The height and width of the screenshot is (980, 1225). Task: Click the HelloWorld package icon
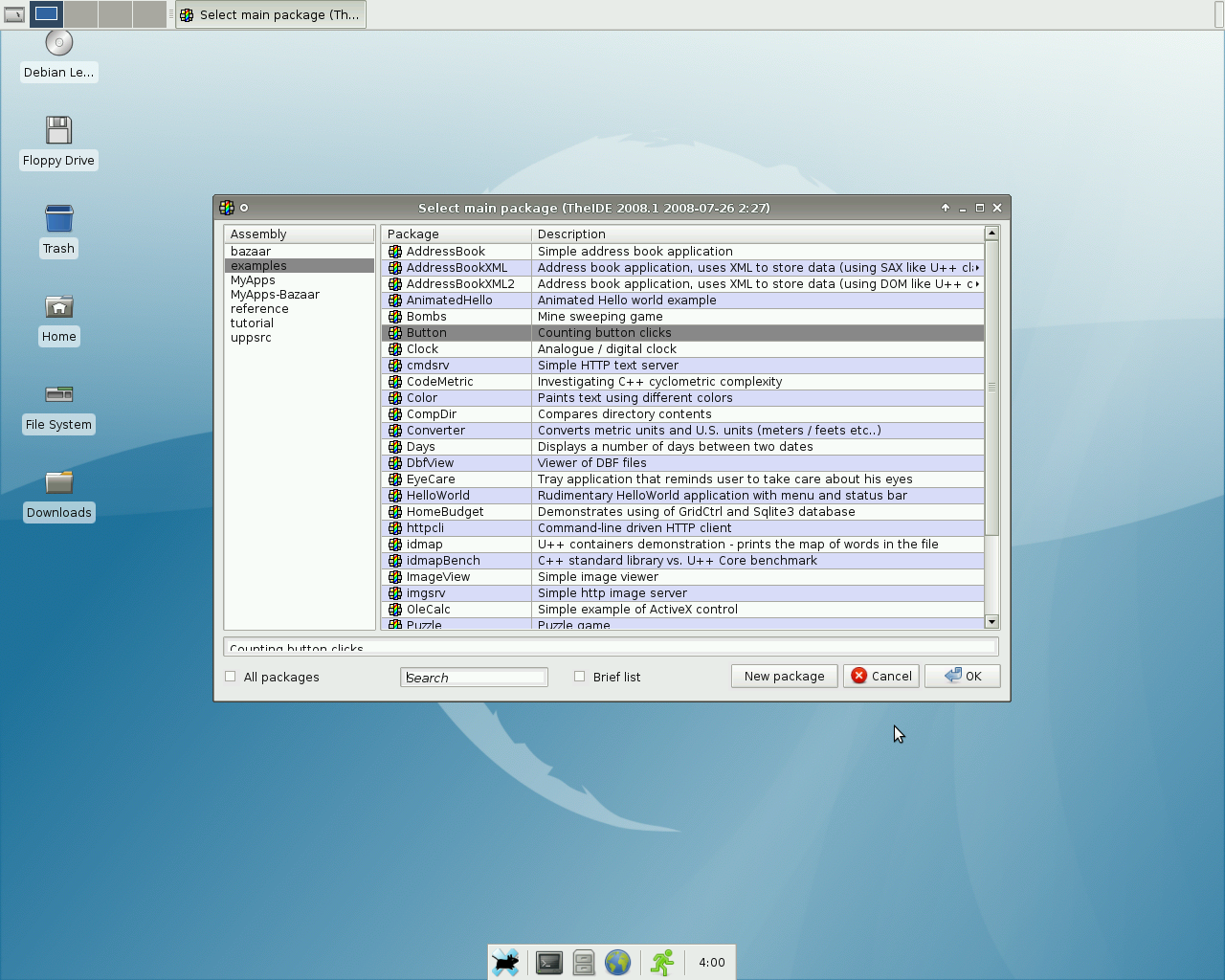pyautogui.click(x=394, y=496)
